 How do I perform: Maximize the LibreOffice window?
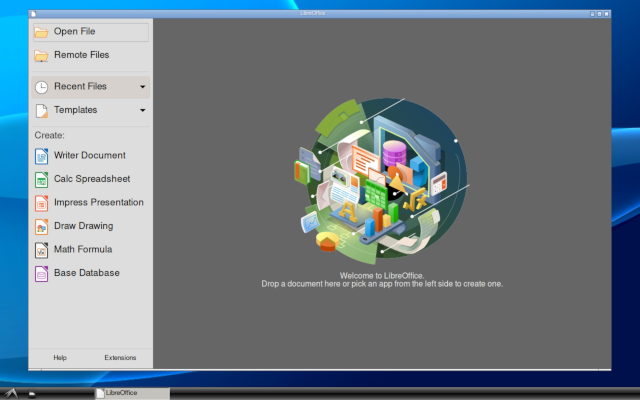pyautogui.click(x=600, y=14)
